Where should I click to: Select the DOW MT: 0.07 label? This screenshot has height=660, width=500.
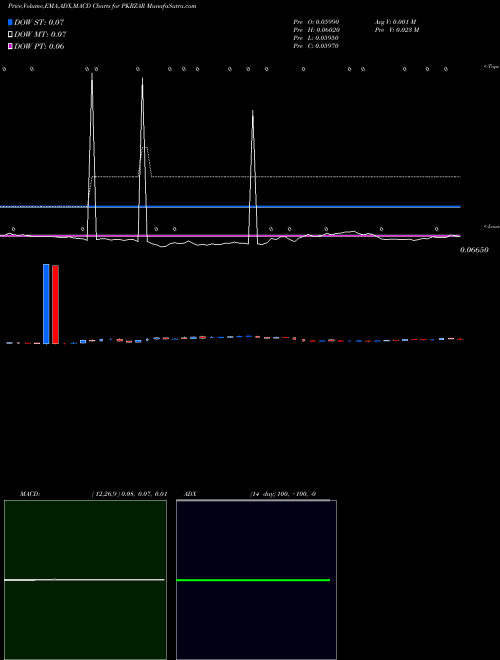pyautogui.click(x=40, y=35)
